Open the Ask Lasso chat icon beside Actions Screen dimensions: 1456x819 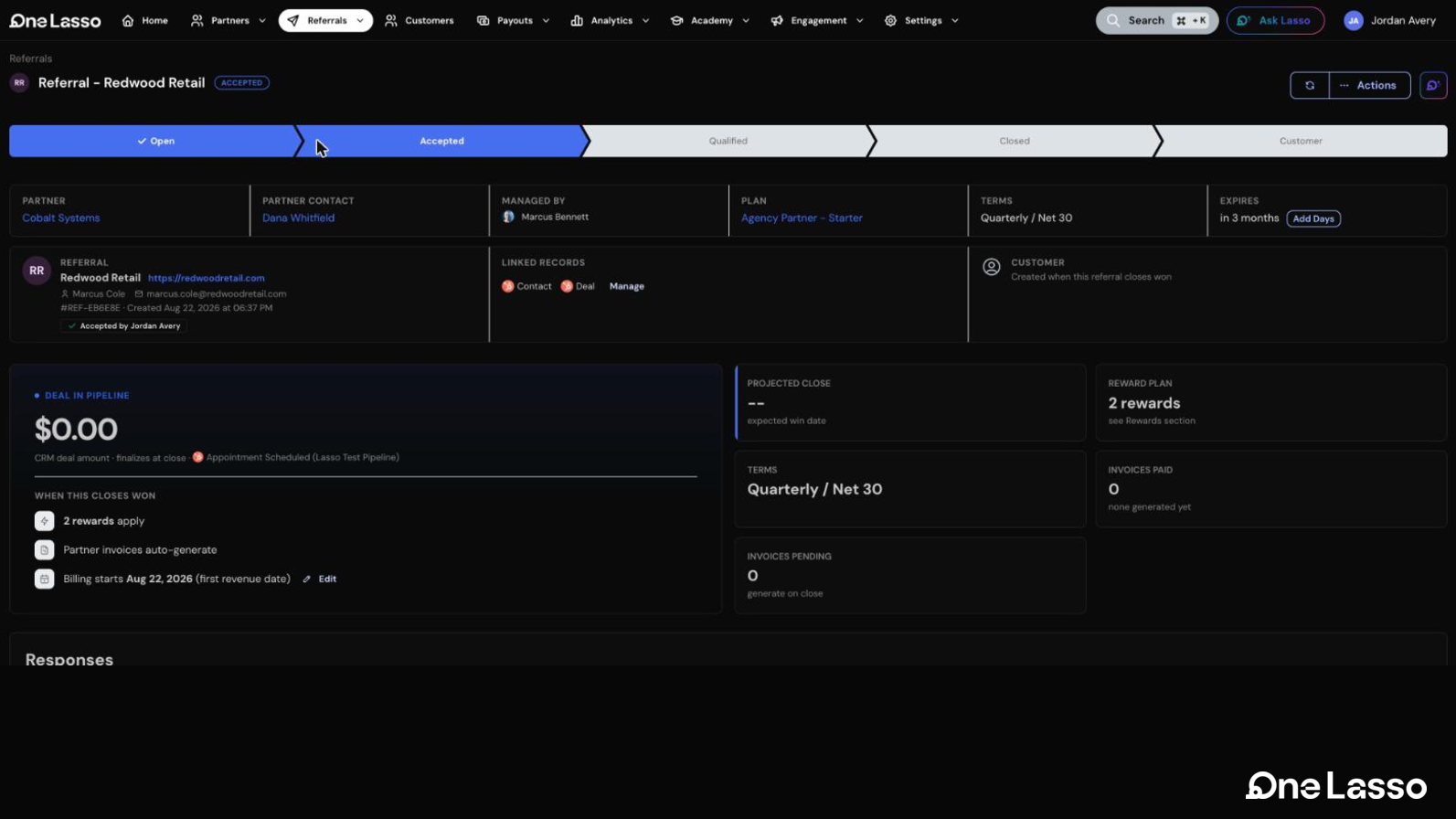[1433, 85]
